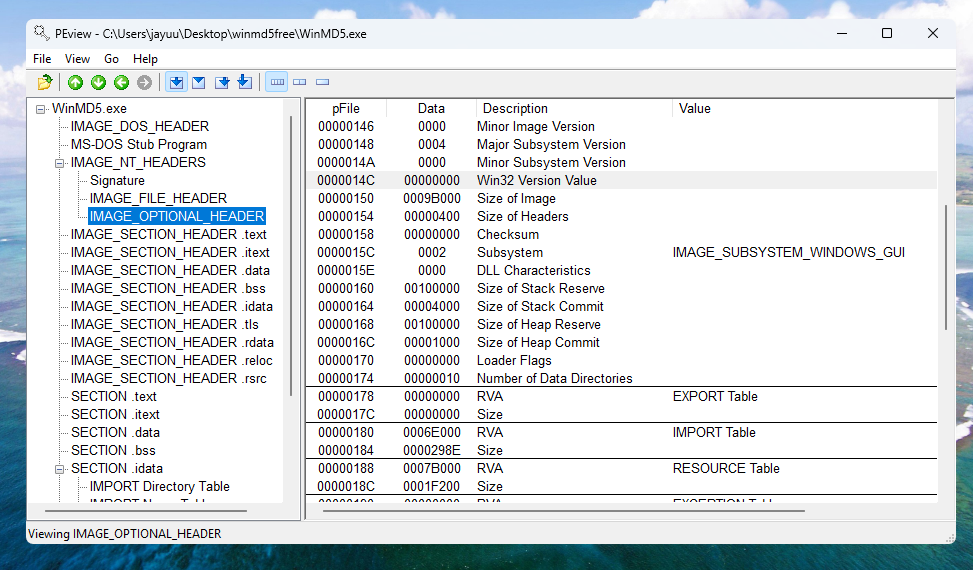Click the pFile column header
This screenshot has width=973, height=570.
coord(346,109)
